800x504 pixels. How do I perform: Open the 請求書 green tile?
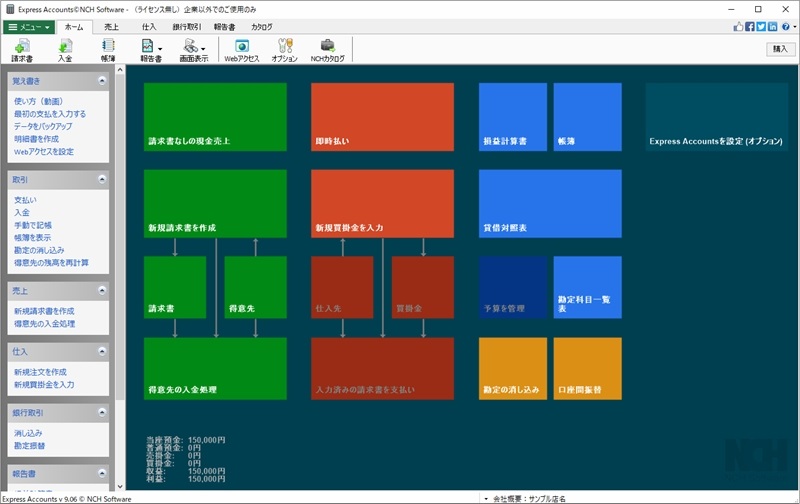(x=175, y=287)
